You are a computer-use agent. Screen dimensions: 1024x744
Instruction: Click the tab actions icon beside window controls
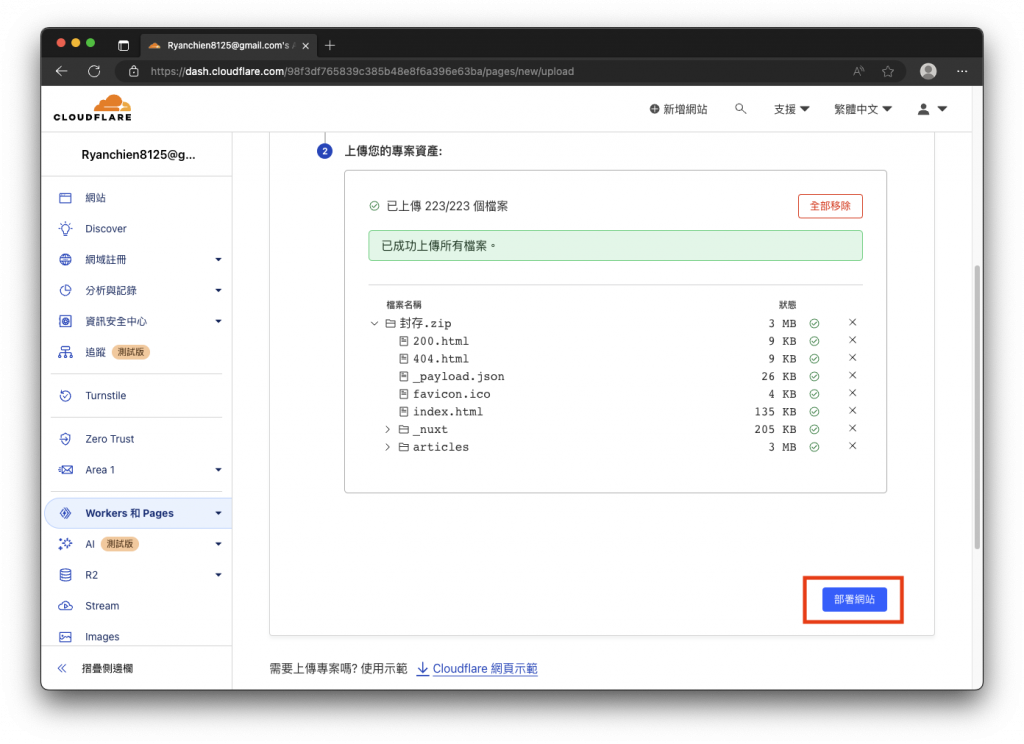coord(123,45)
